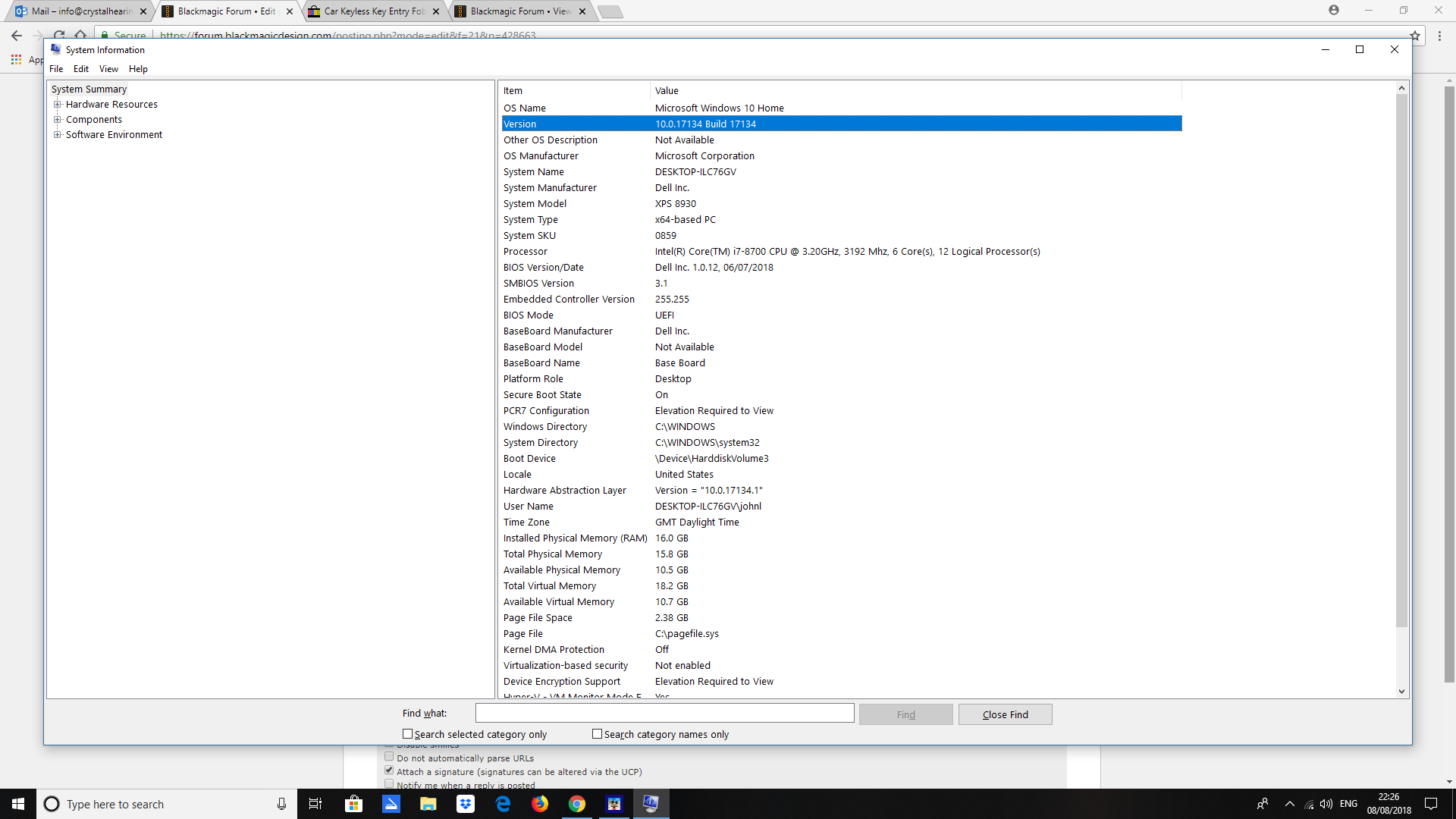Click the Find button
Viewport: 1456px width, 819px height.
[905, 714]
